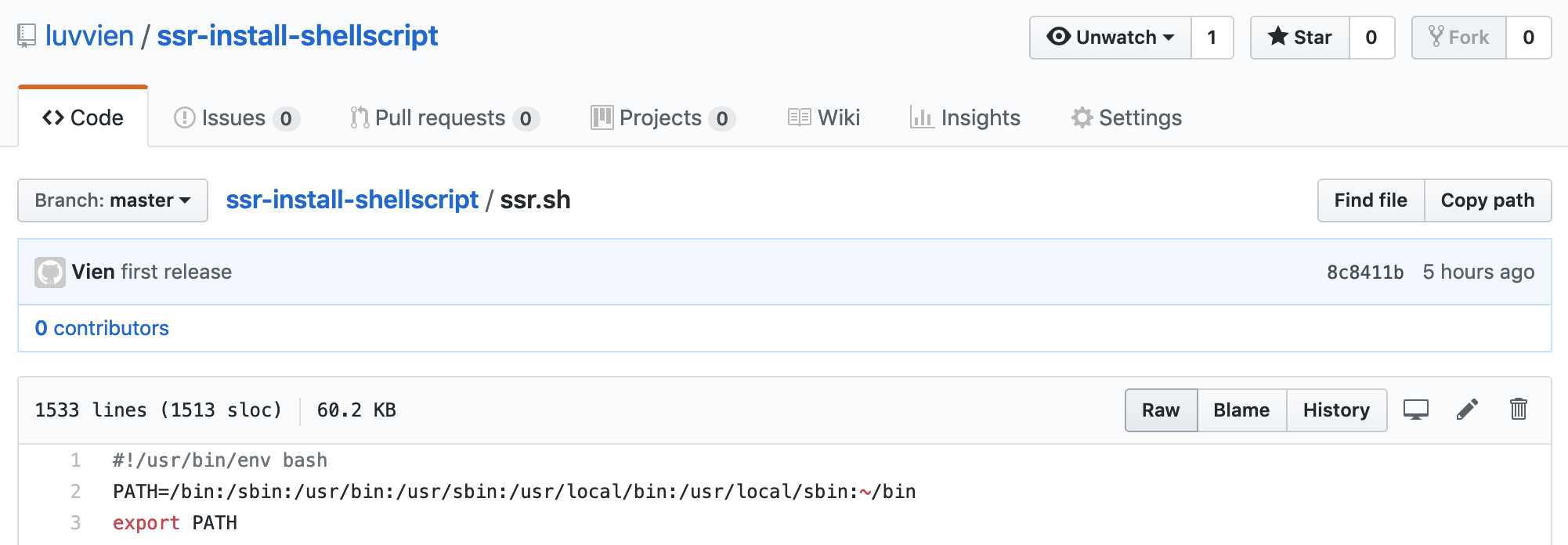
Task: Star this repository
Action: (x=1300, y=38)
